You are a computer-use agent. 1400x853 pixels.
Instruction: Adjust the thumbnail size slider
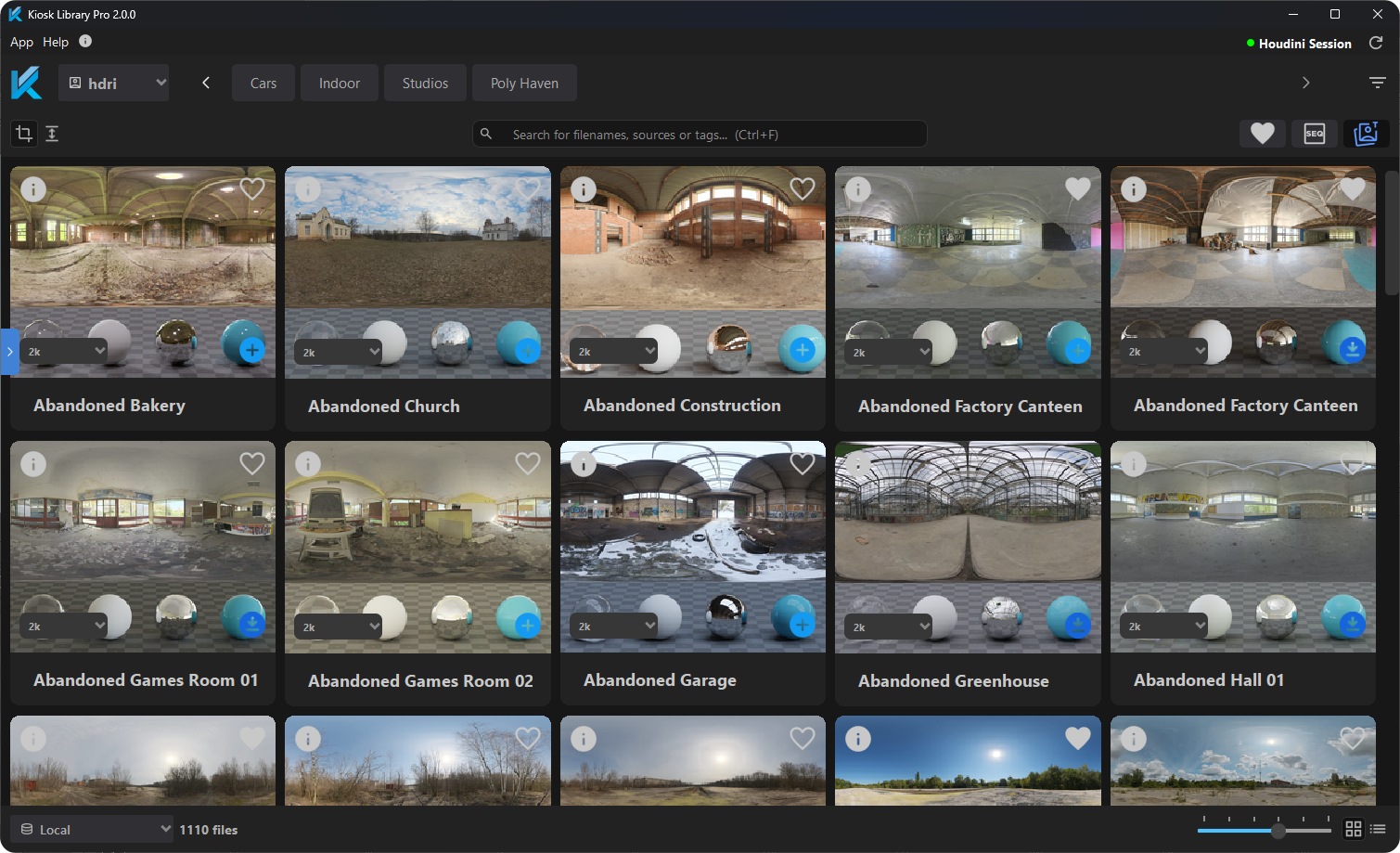pos(1278,830)
